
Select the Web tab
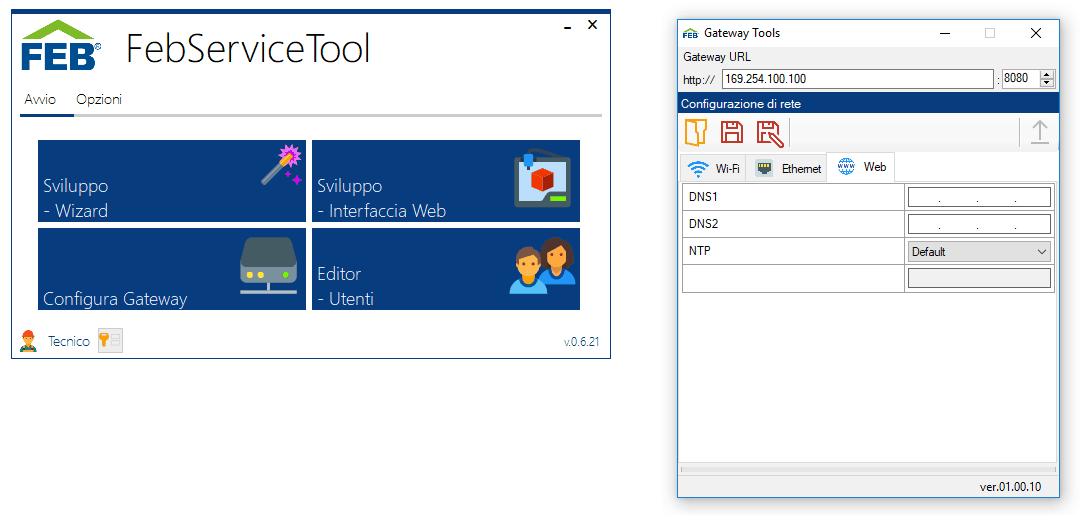862,167
